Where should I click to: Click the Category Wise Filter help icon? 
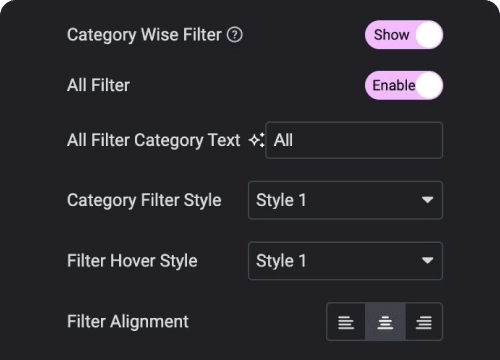[x=235, y=35]
